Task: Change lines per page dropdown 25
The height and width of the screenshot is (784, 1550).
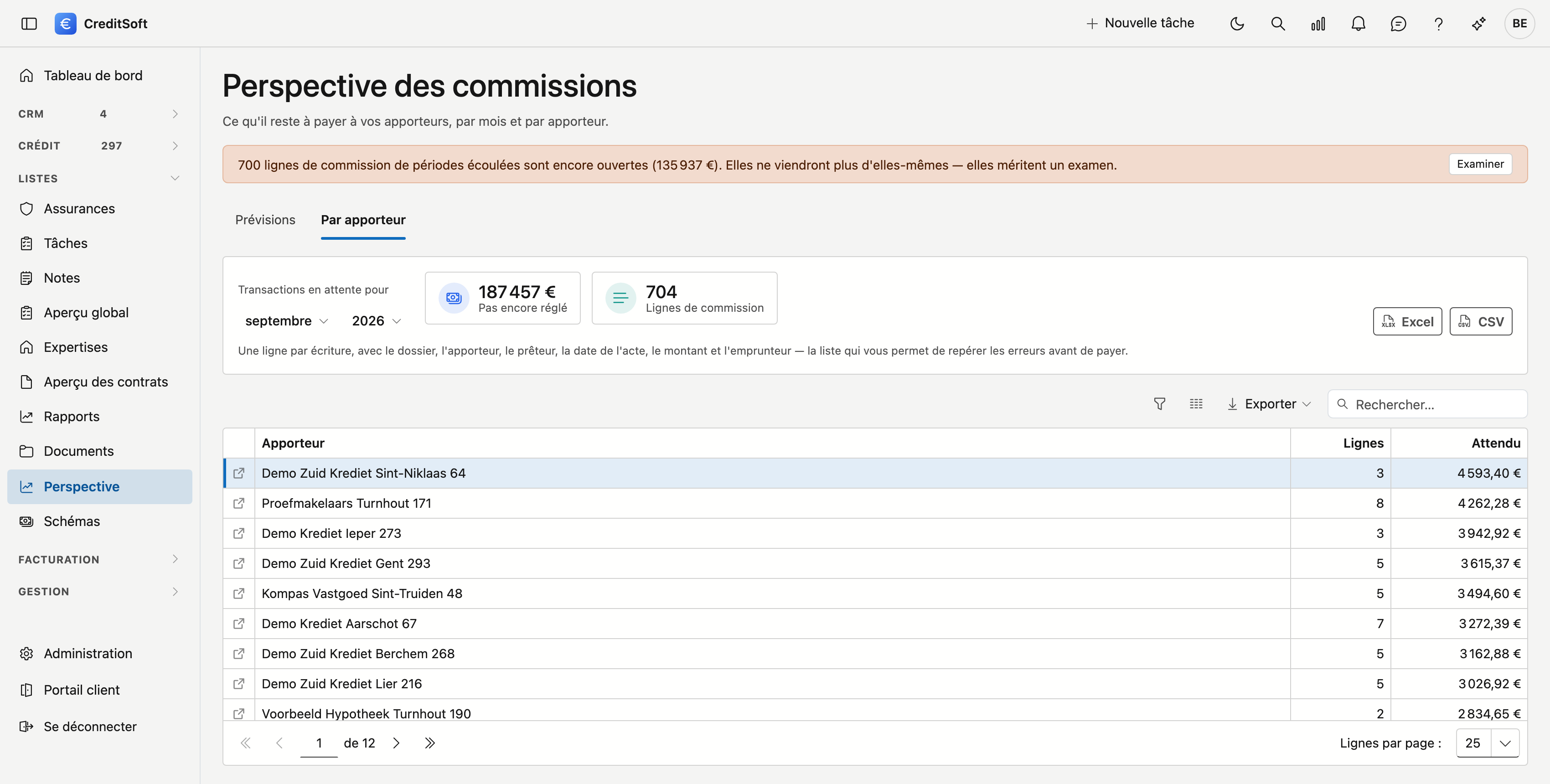Action: coord(1488,743)
